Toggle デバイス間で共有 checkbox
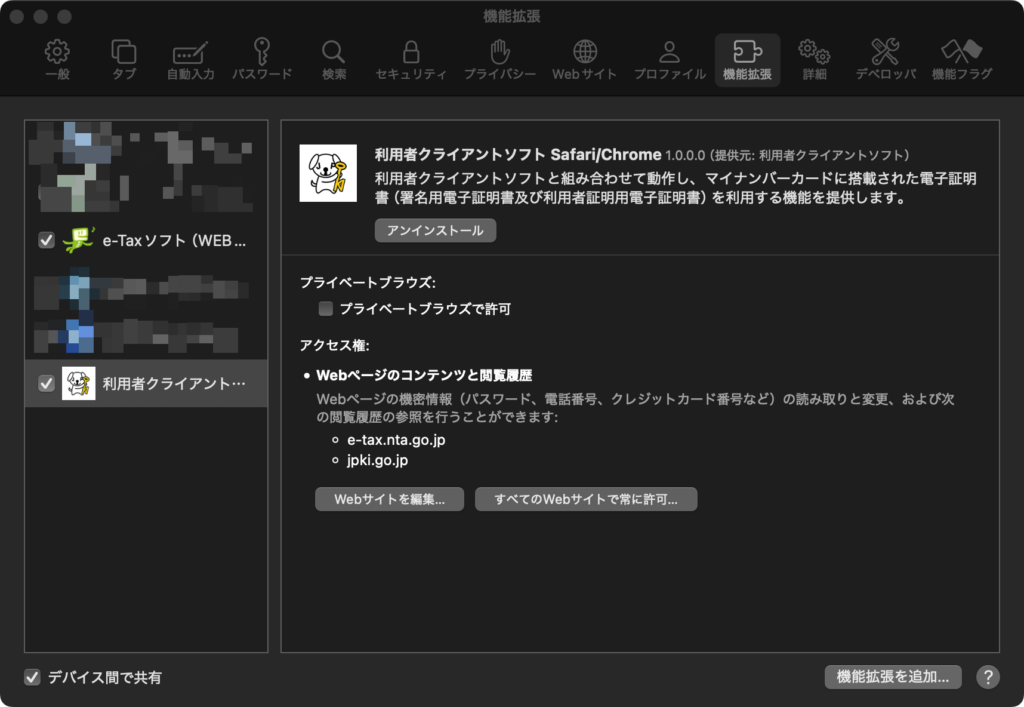This screenshot has width=1024, height=707. pos(33,677)
